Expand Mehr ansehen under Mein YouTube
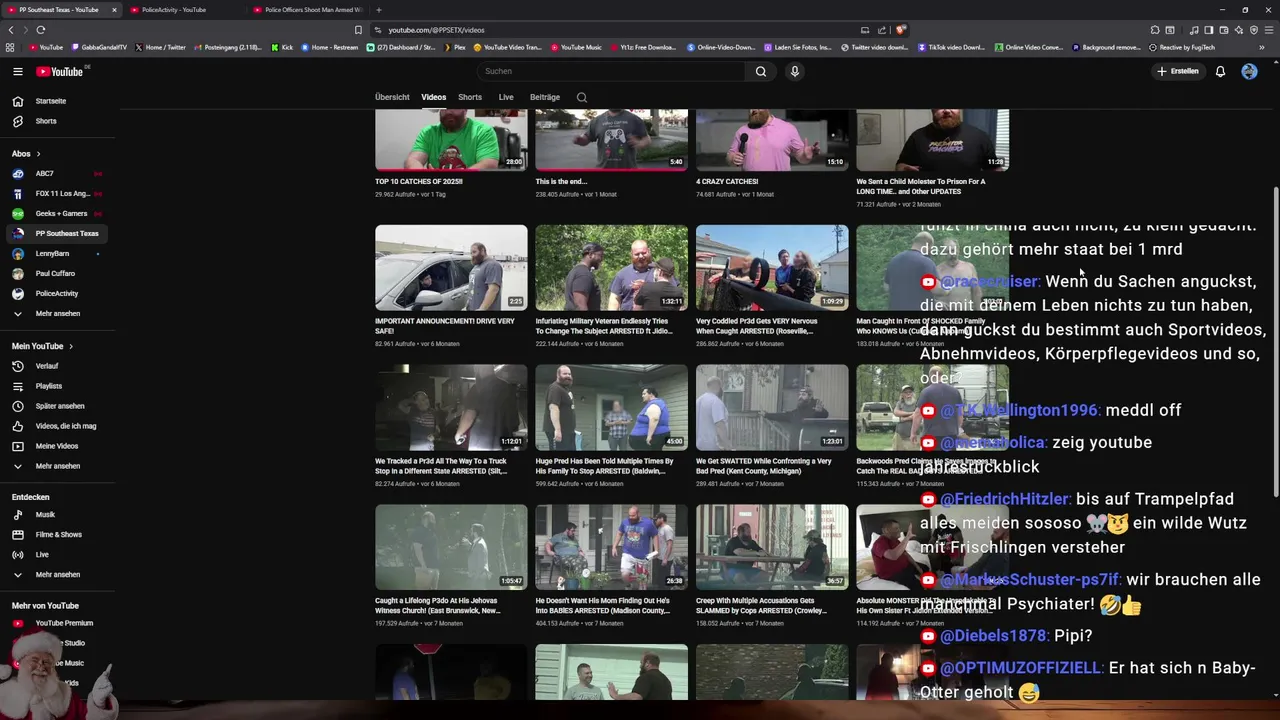This screenshot has height=720, width=1280. coord(60,466)
